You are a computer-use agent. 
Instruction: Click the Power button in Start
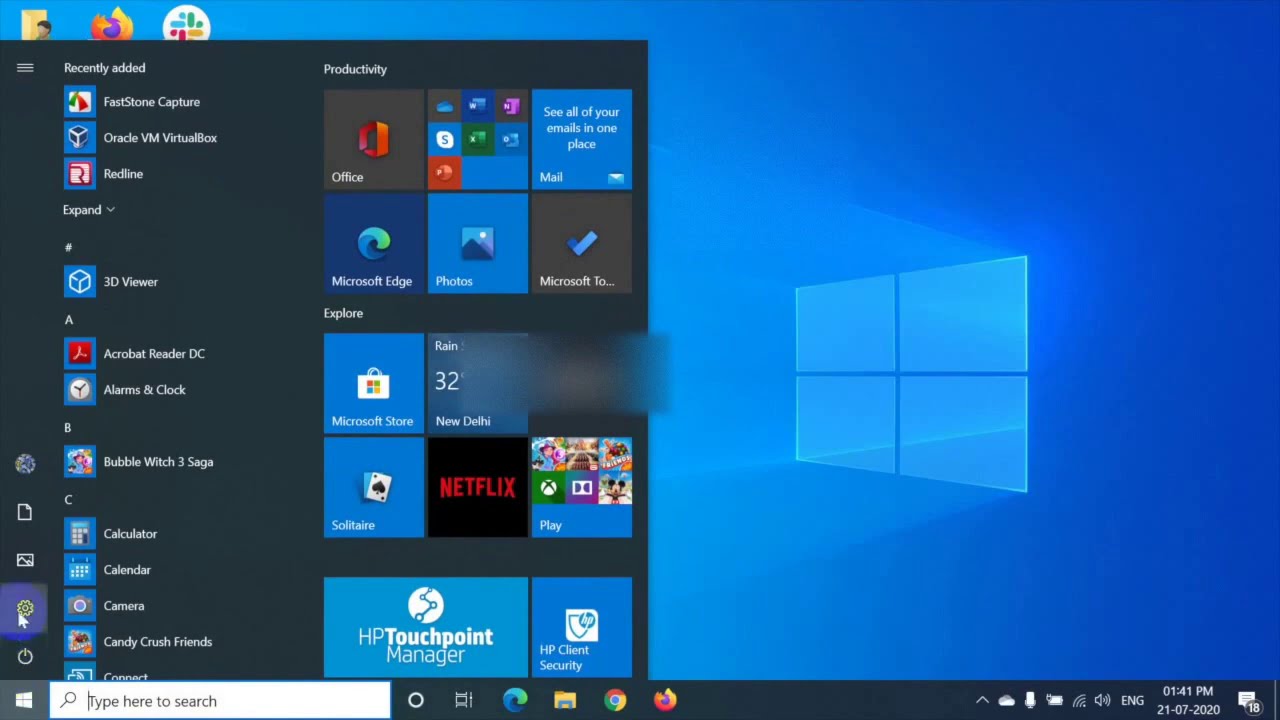[25, 656]
